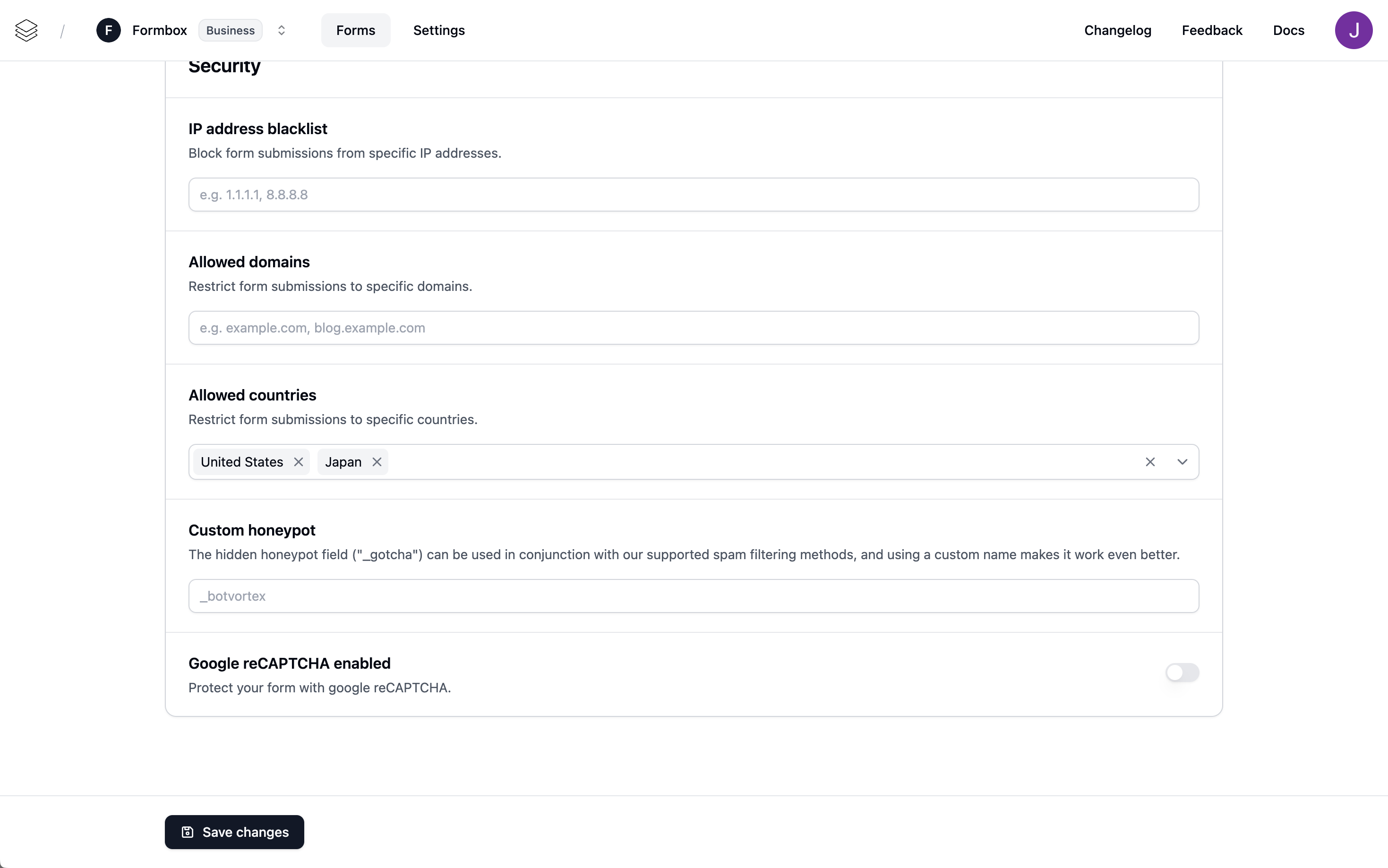The image size is (1388, 868).
Task: Remove the United States country tag
Action: (299, 462)
